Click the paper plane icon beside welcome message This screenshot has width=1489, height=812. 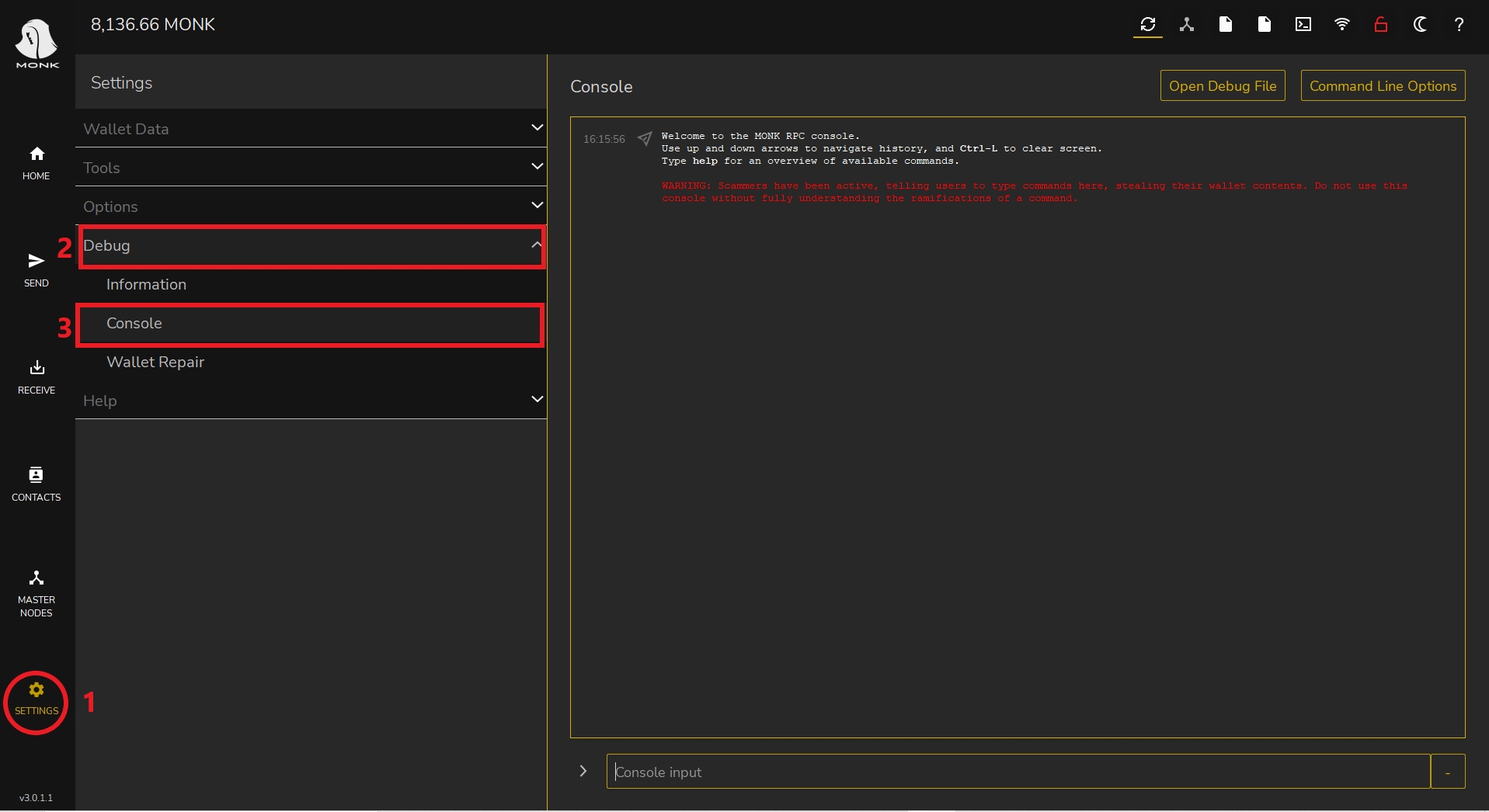(645, 139)
